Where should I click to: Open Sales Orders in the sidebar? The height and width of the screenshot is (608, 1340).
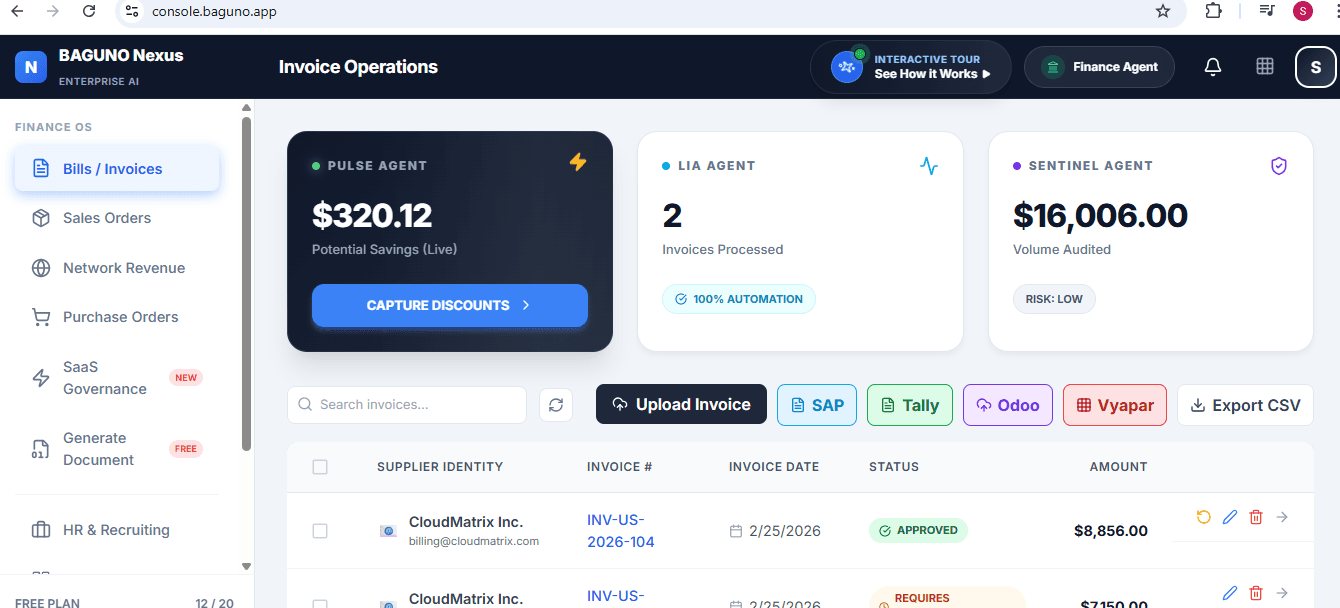107,218
